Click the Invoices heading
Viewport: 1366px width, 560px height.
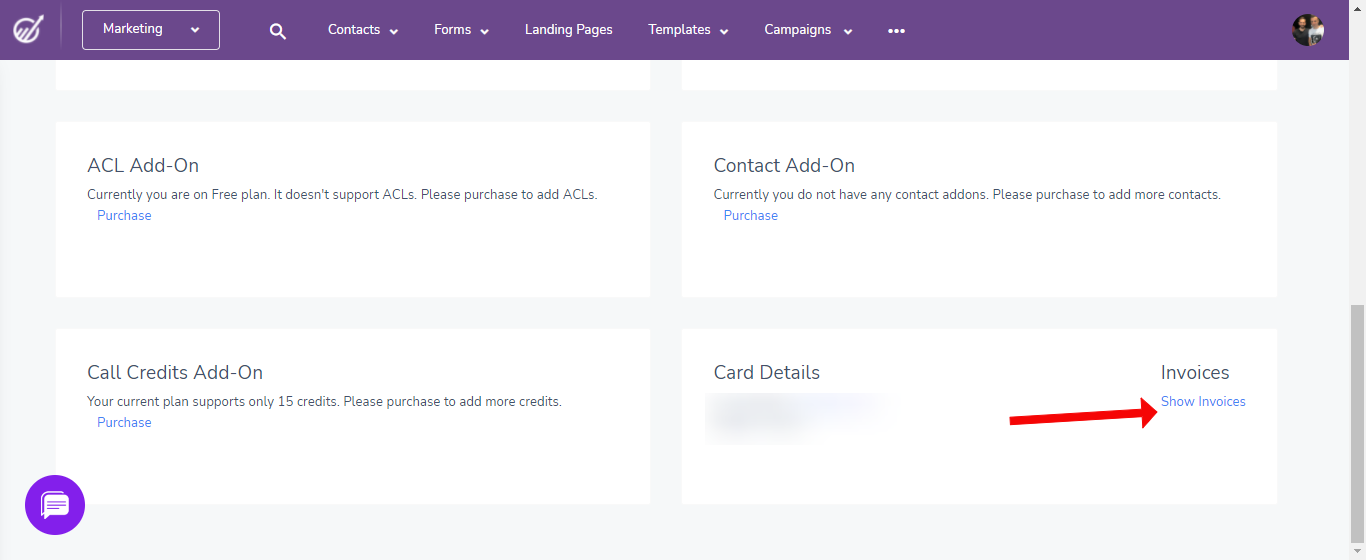click(1195, 372)
